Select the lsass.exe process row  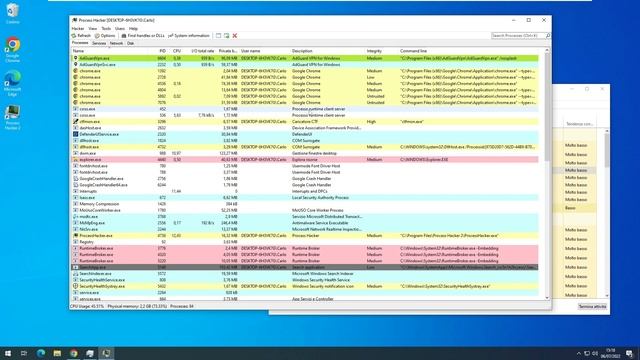[x=304, y=198]
